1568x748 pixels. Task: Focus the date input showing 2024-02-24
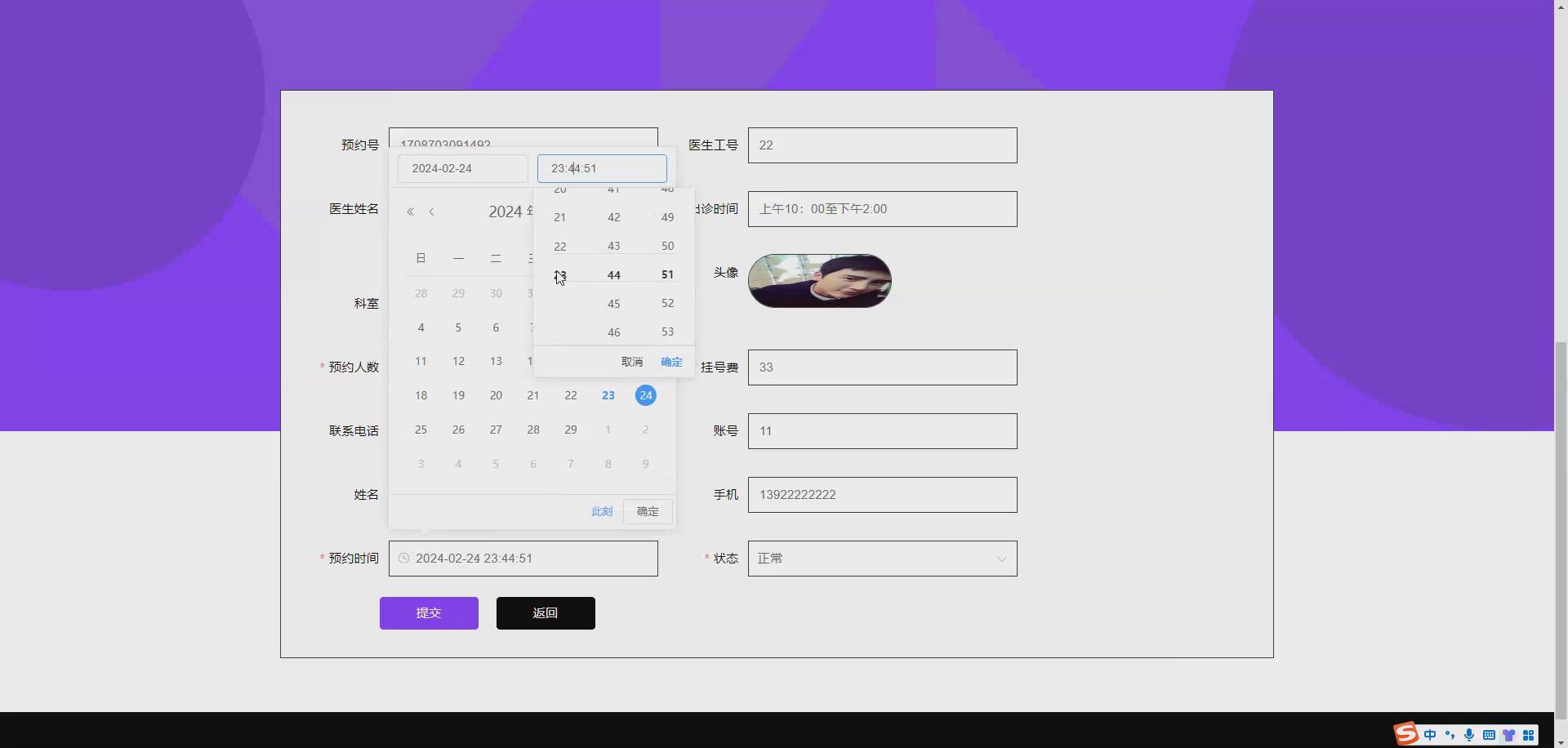tap(463, 168)
